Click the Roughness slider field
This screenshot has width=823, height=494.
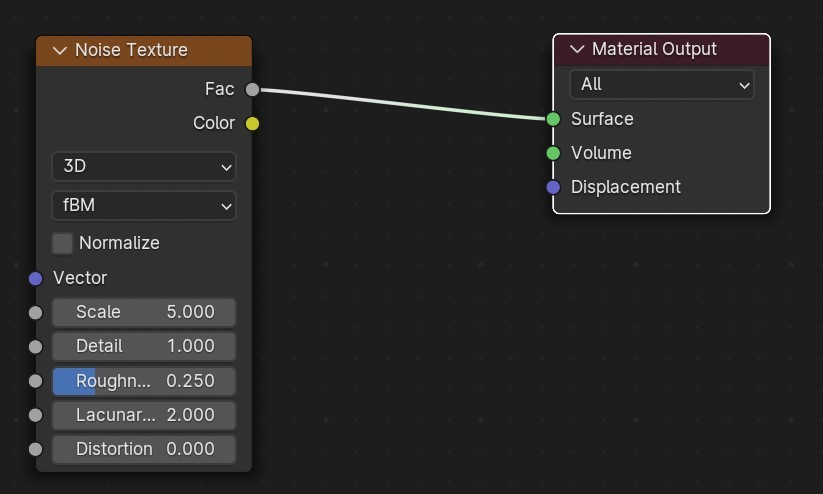tap(144, 381)
